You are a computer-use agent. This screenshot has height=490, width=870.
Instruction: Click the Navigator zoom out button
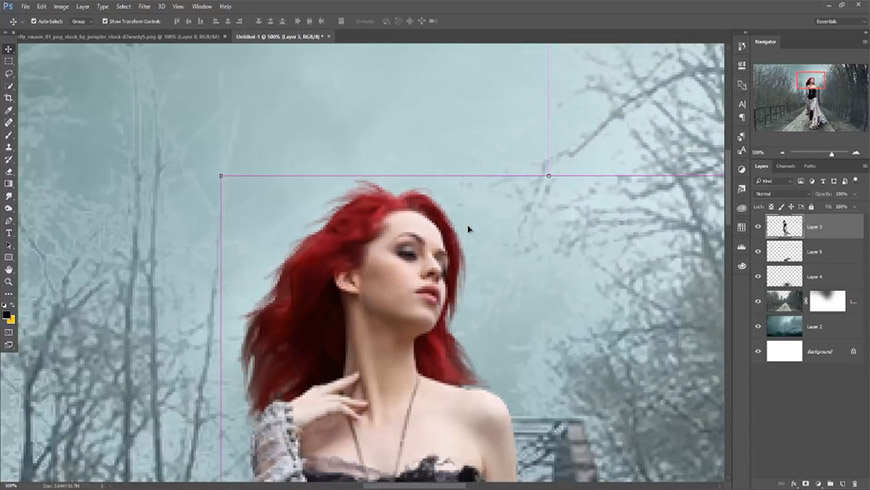(x=782, y=153)
